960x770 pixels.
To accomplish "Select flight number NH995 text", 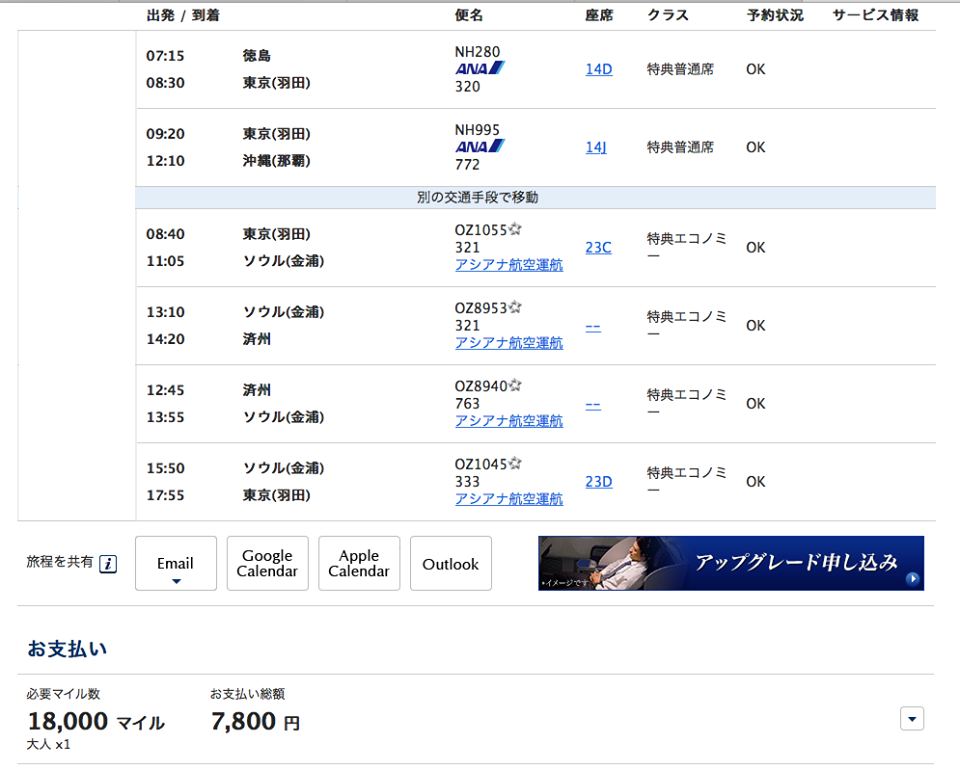I will (477, 130).
